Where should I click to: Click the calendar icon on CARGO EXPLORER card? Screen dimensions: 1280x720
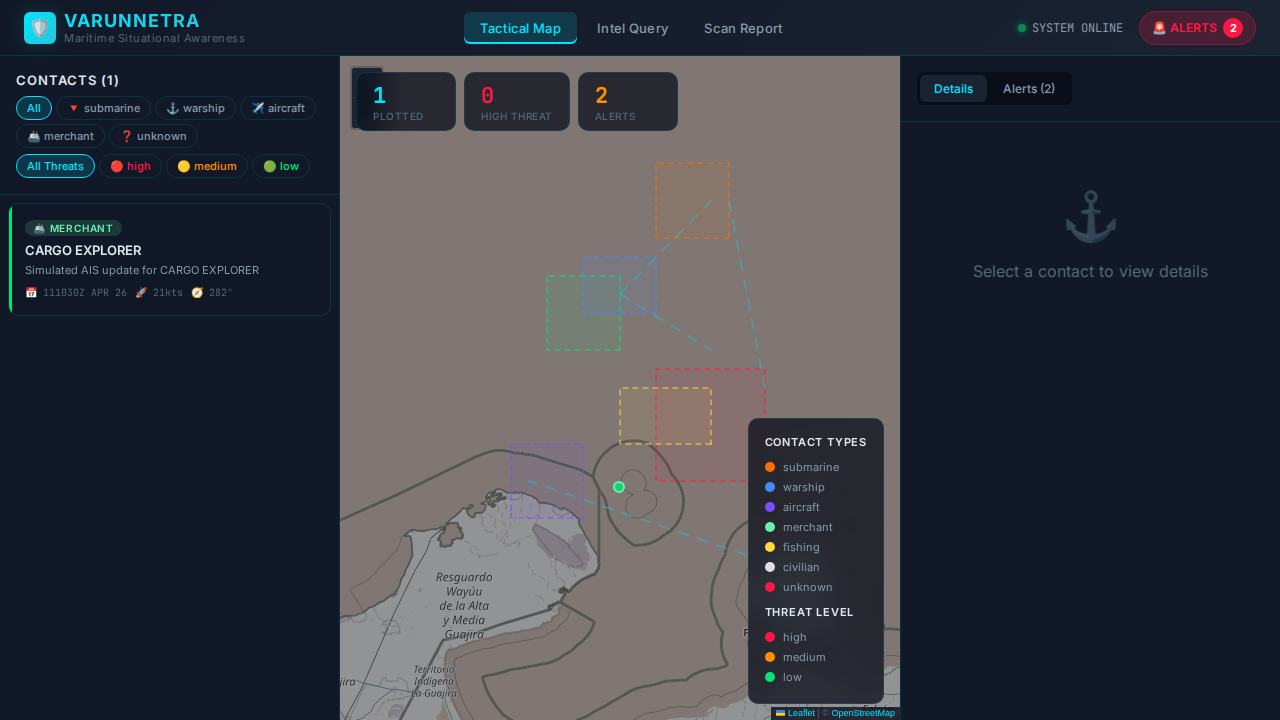pyautogui.click(x=31, y=292)
